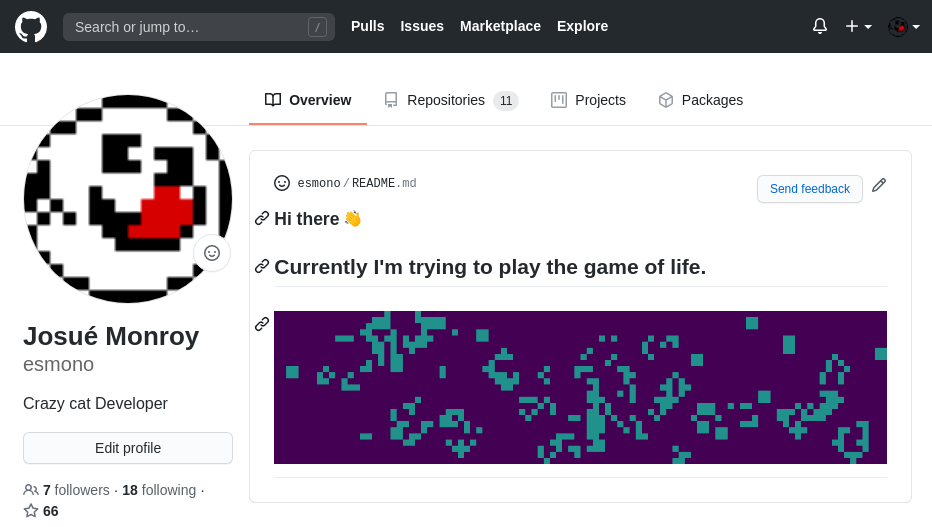
Task: Switch to Projects tab
Action: pos(588,100)
